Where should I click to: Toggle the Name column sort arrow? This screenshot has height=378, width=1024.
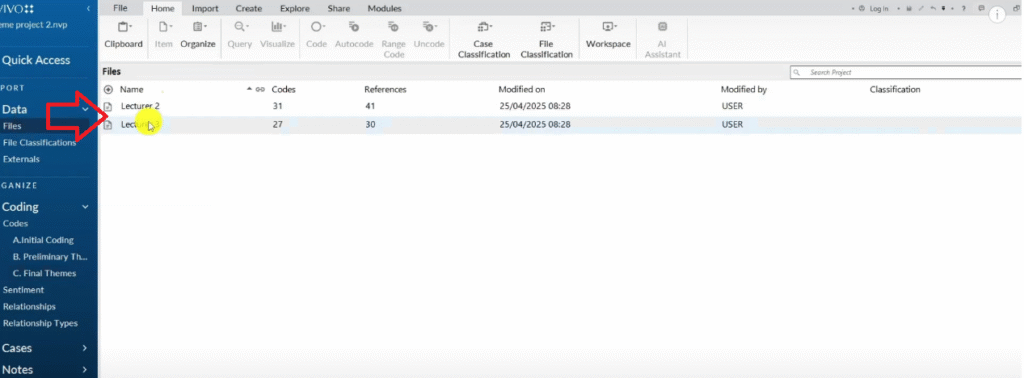pos(249,89)
